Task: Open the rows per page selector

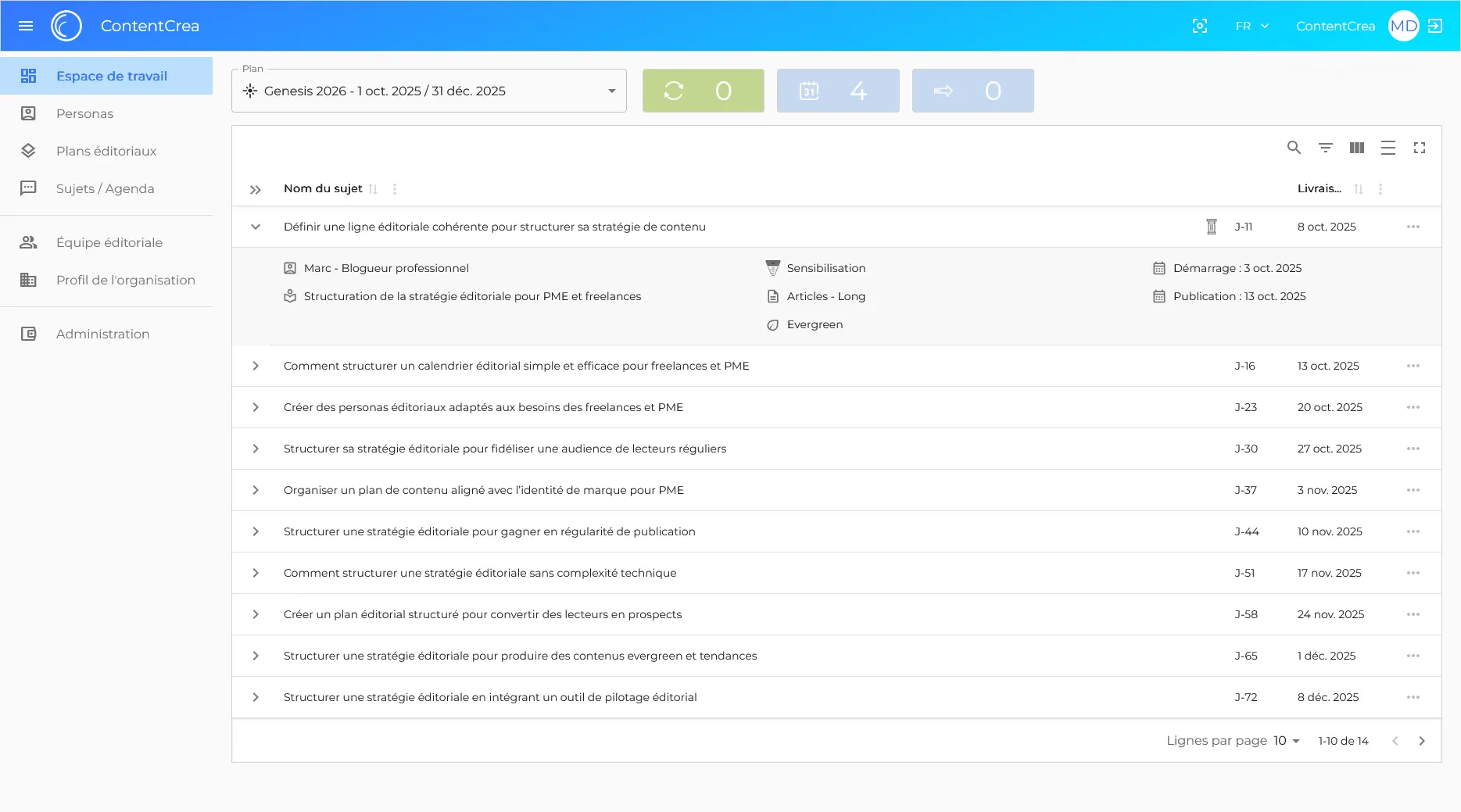Action: 1286,741
